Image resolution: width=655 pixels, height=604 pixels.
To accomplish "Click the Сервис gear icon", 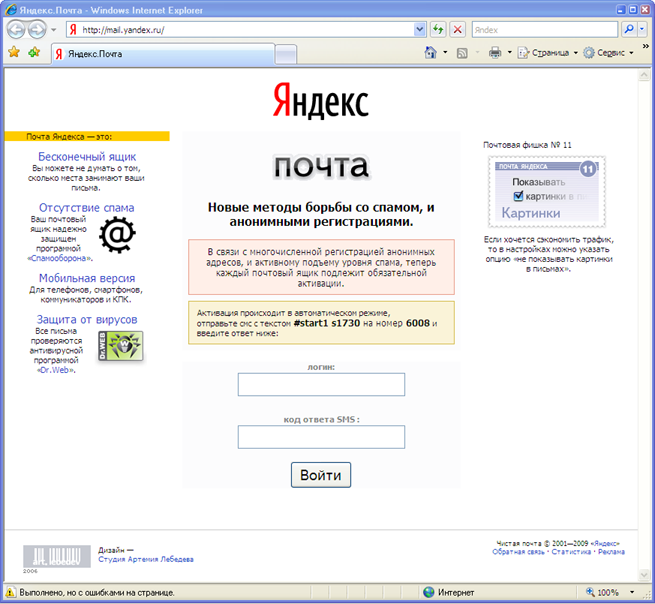I will point(589,53).
